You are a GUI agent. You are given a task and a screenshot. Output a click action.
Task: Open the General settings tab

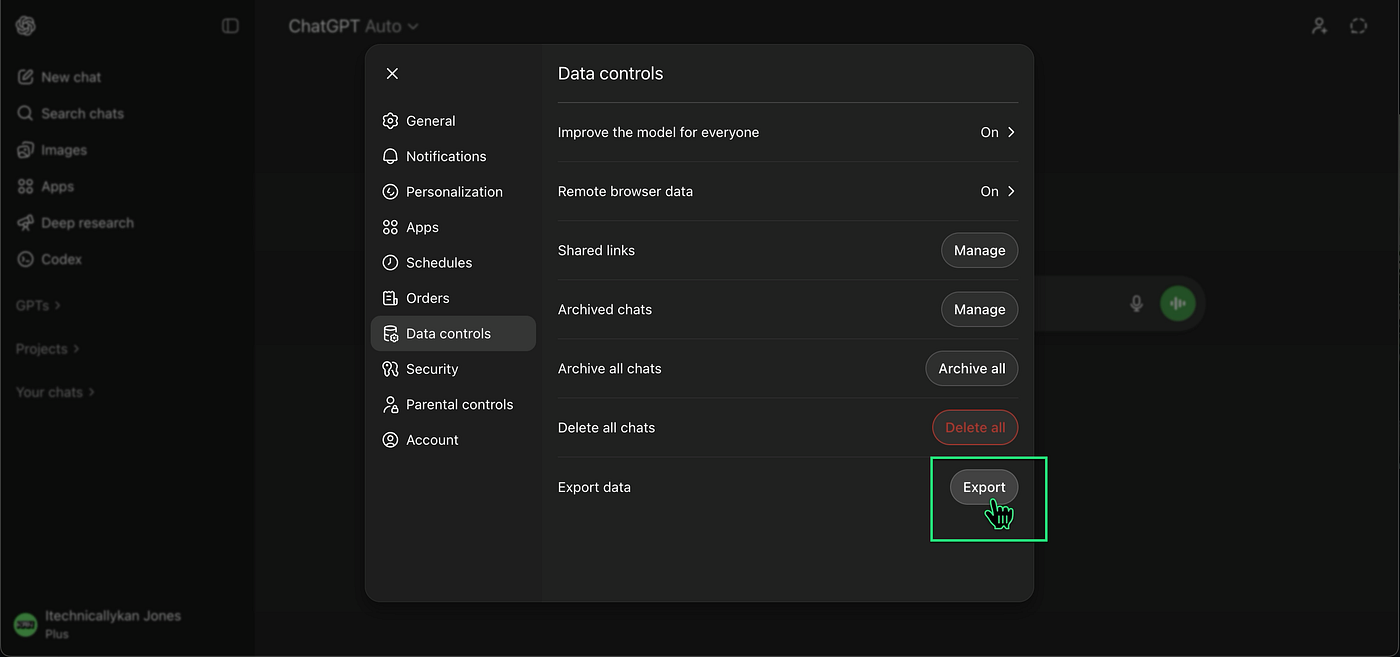(x=453, y=121)
